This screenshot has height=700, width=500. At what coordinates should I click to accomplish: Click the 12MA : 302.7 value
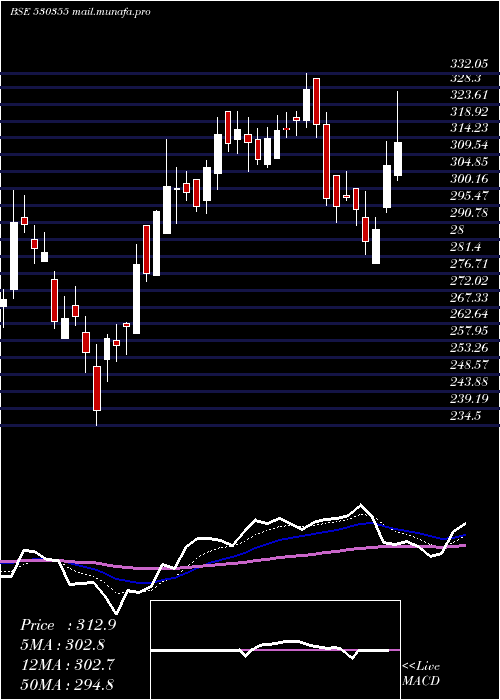(x=67, y=664)
